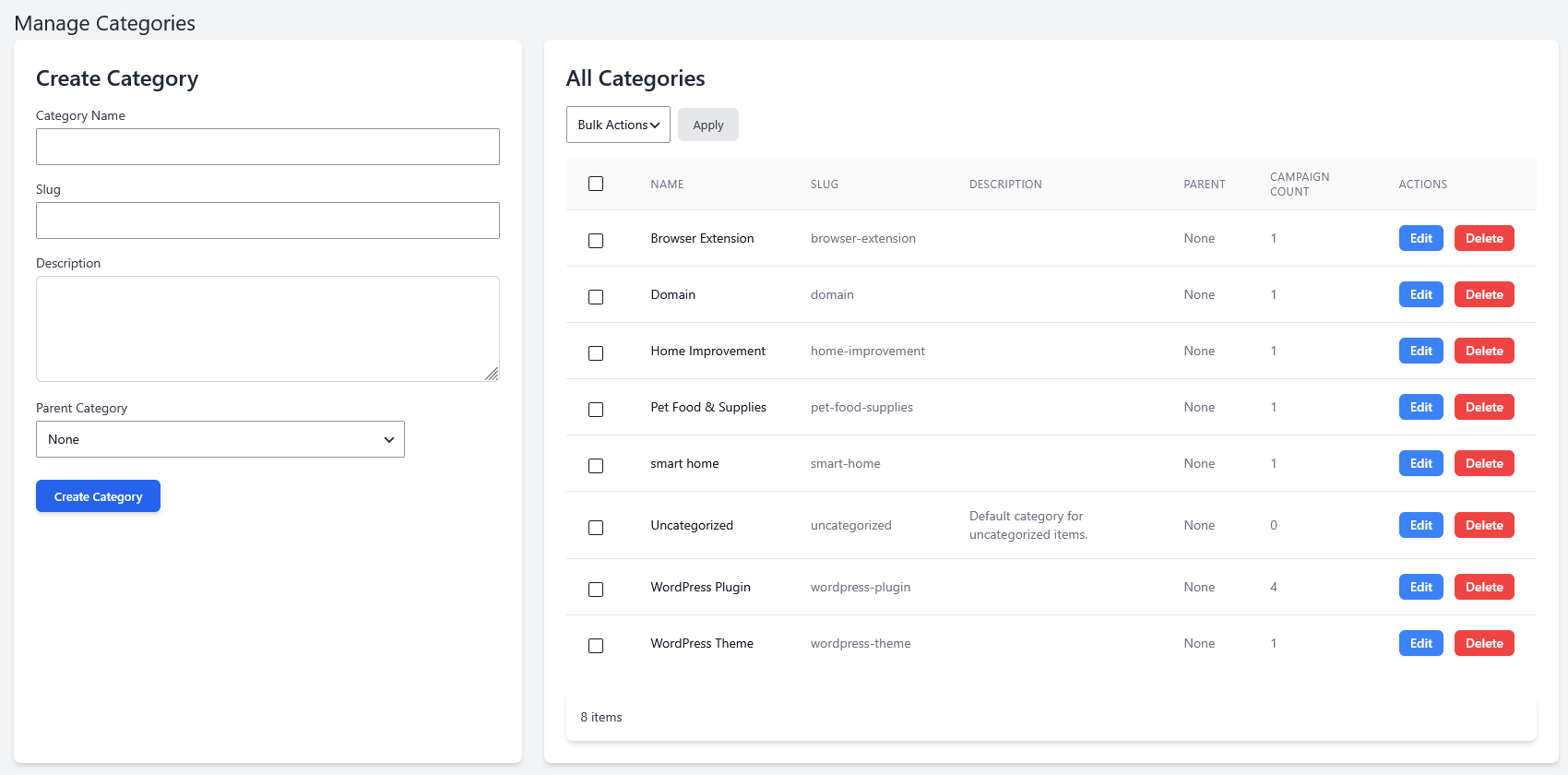The height and width of the screenshot is (775, 1568).
Task: Click inside the Description textarea
Action: pos(267,328)
